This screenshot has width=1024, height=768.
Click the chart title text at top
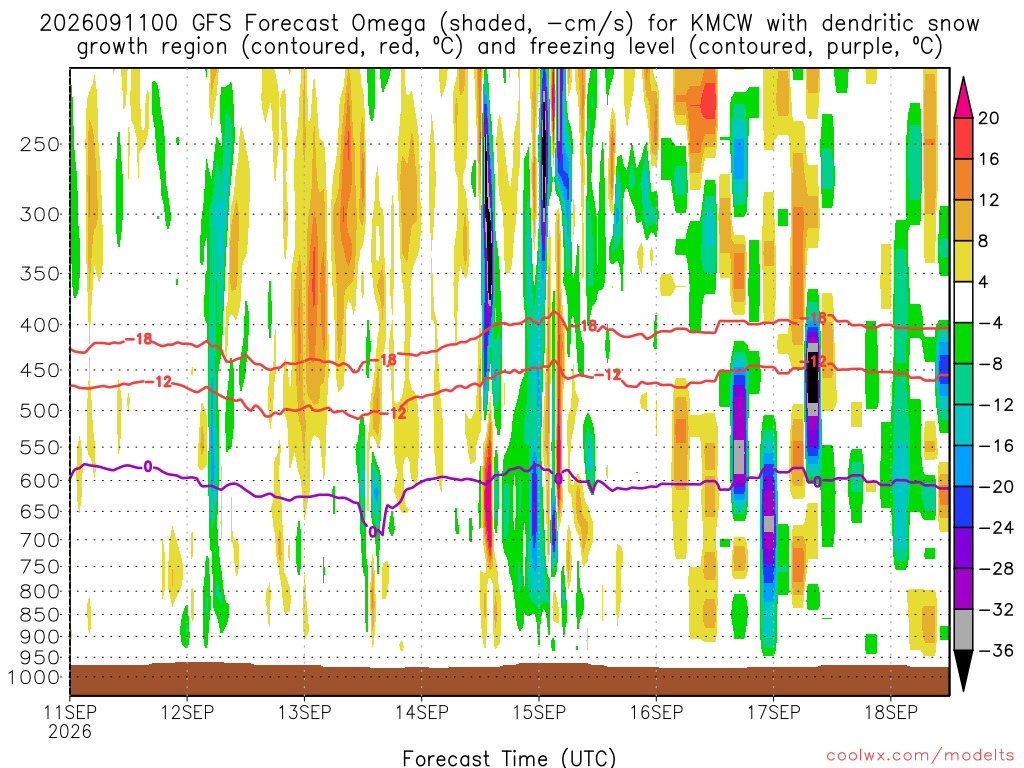(x=509, y=35)
